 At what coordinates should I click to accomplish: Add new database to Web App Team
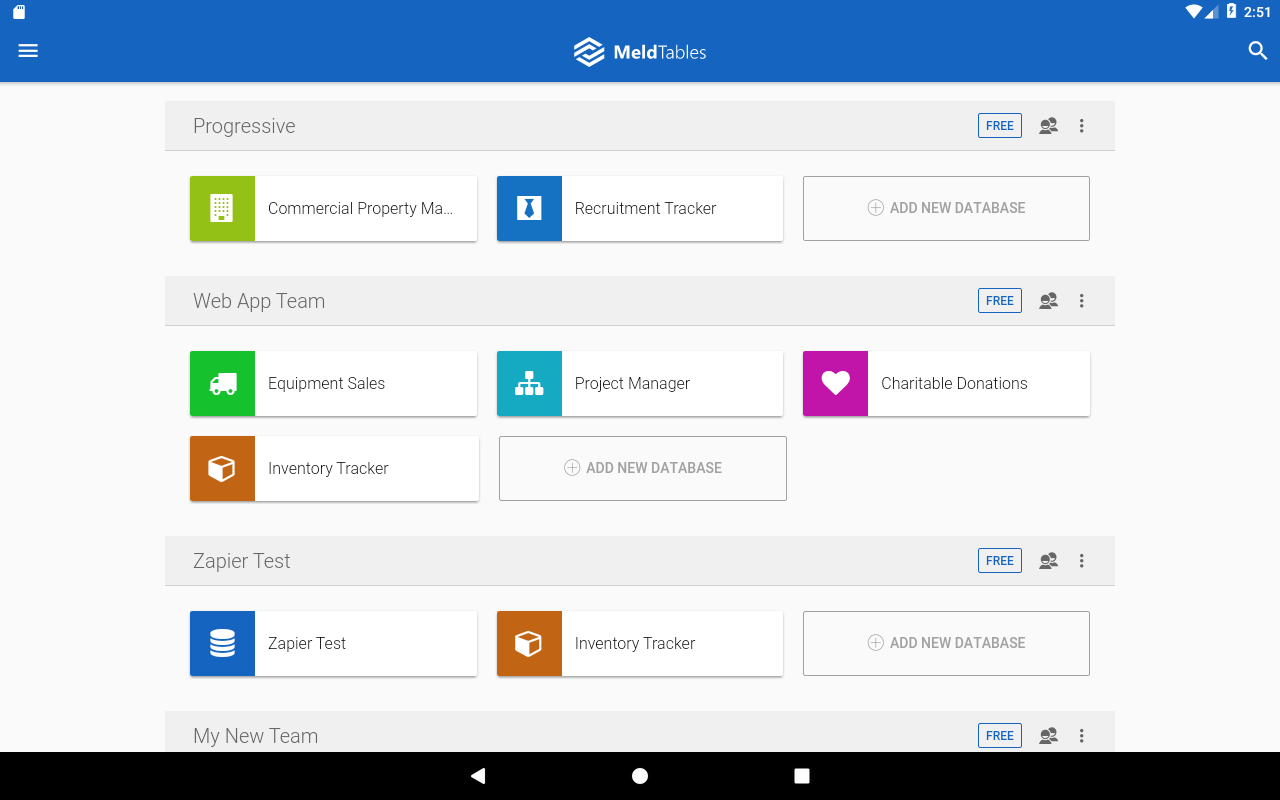tap(643, 468)
